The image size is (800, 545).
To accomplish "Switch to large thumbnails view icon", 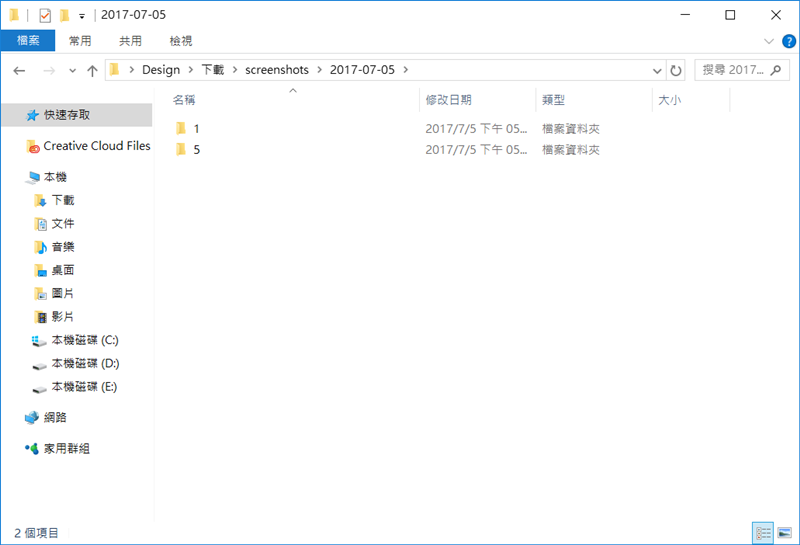I will pyautogui.click(x=785, y=533).
